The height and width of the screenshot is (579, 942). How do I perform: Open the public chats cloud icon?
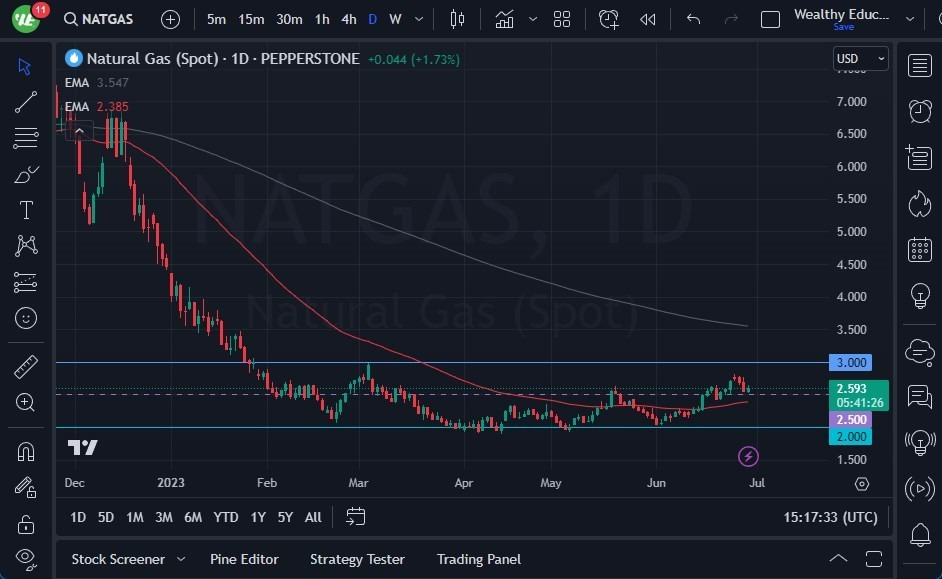pos(920,351)
